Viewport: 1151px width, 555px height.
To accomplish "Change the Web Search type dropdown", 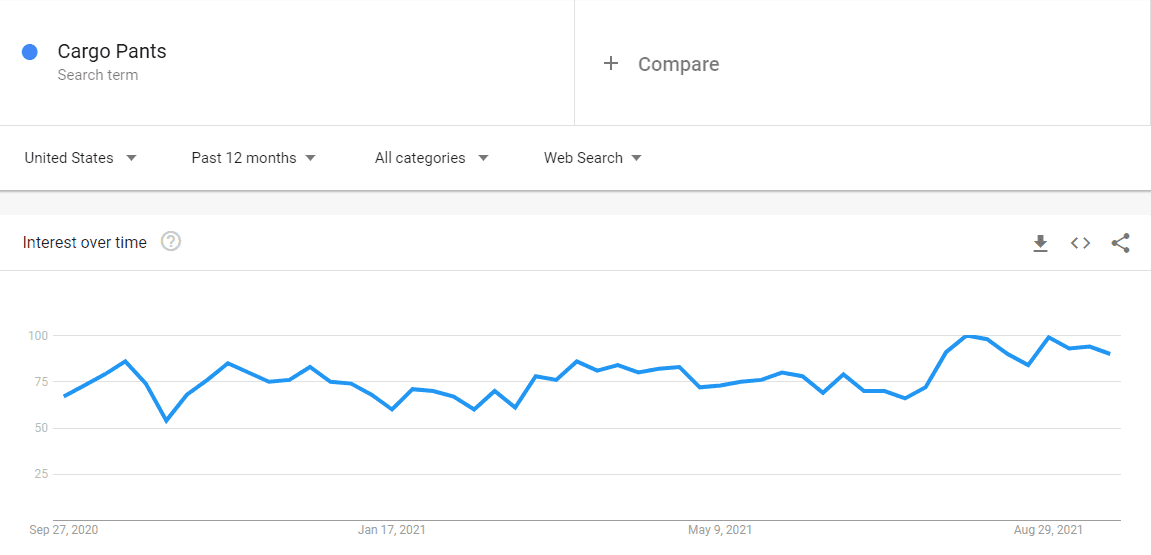I will pos(593,158).
